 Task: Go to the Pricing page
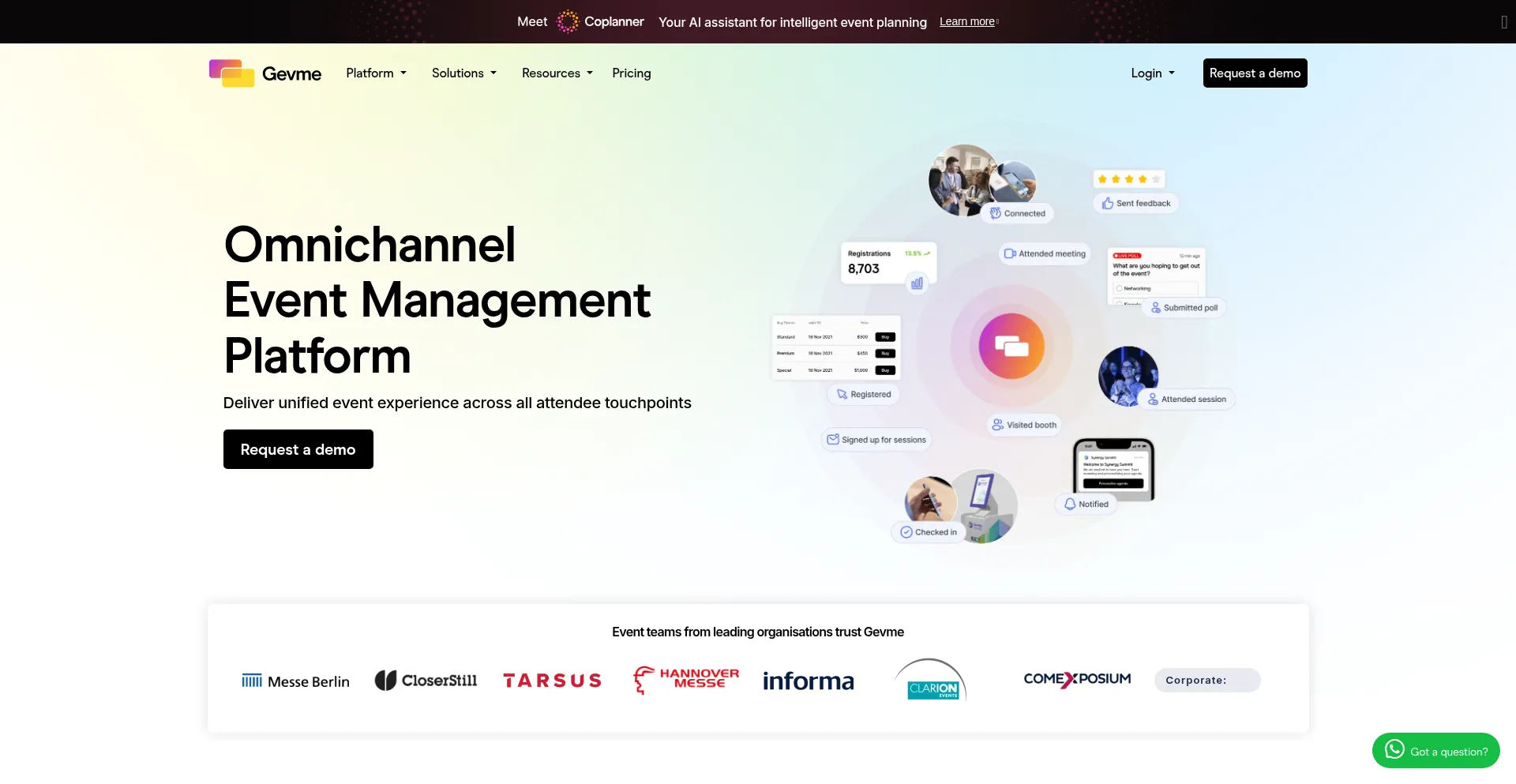click(631, 73)
